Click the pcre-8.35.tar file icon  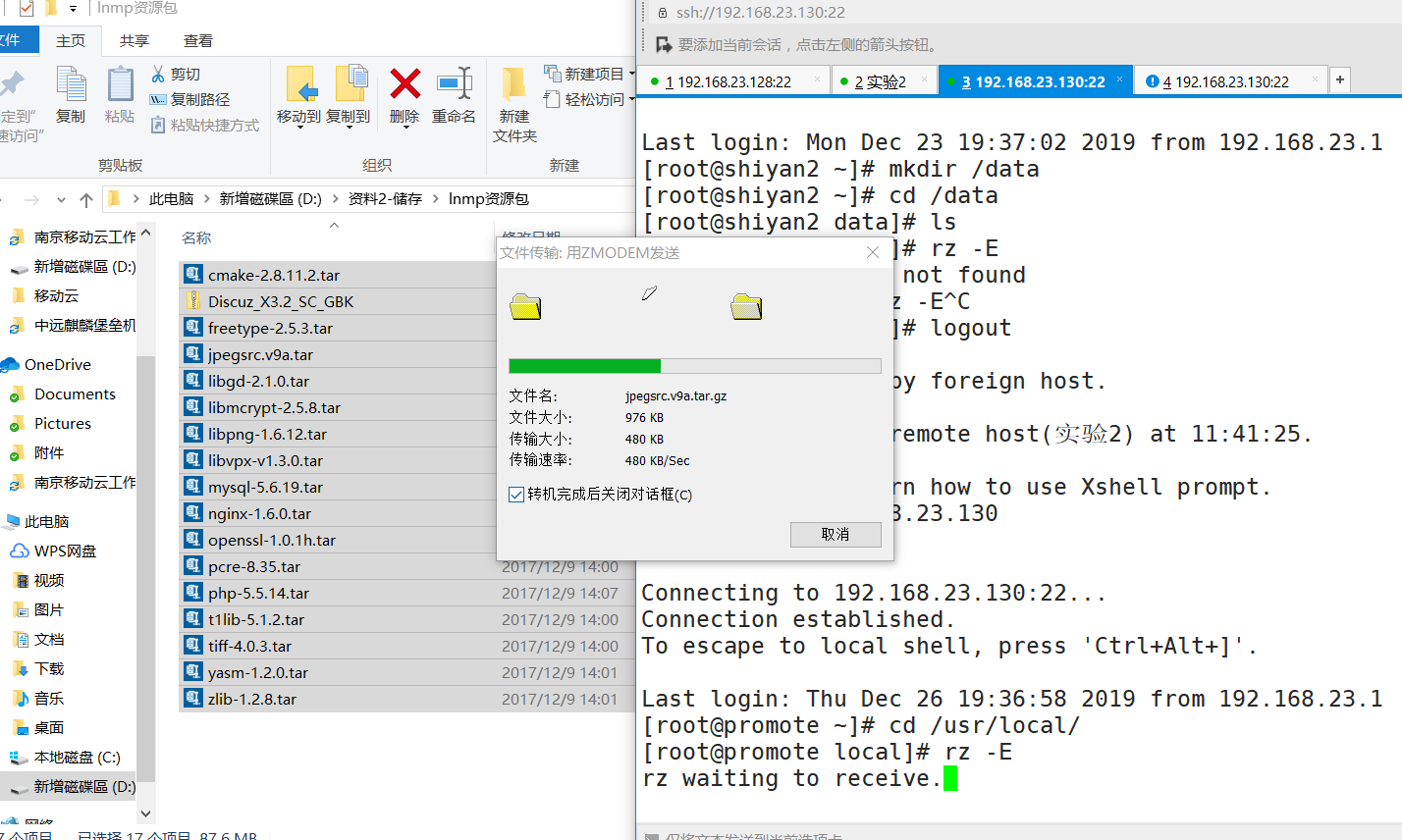pyautogui.click(x=193, y=565)
